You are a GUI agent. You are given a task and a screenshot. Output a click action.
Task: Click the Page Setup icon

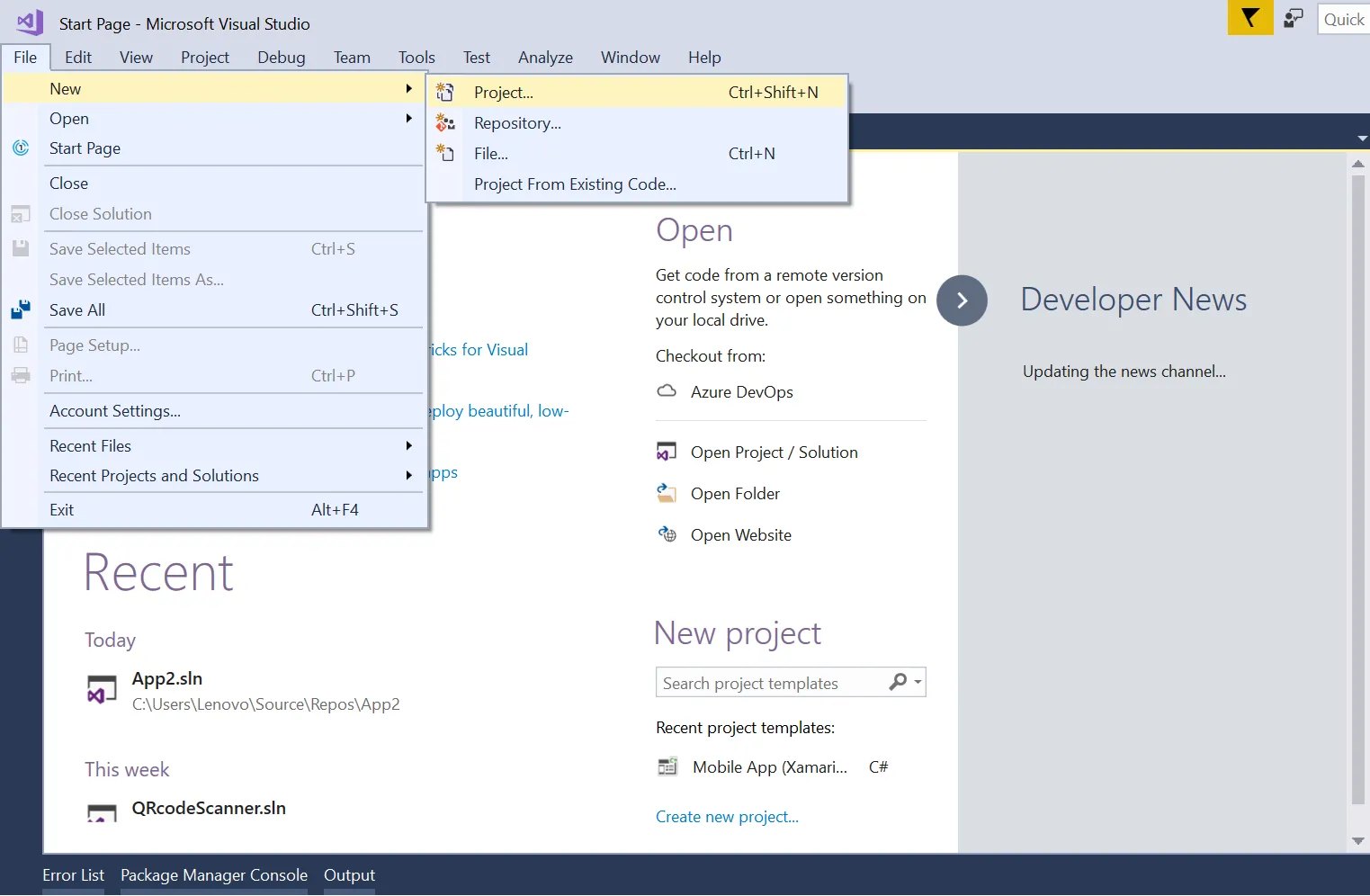tap(21, 345)
